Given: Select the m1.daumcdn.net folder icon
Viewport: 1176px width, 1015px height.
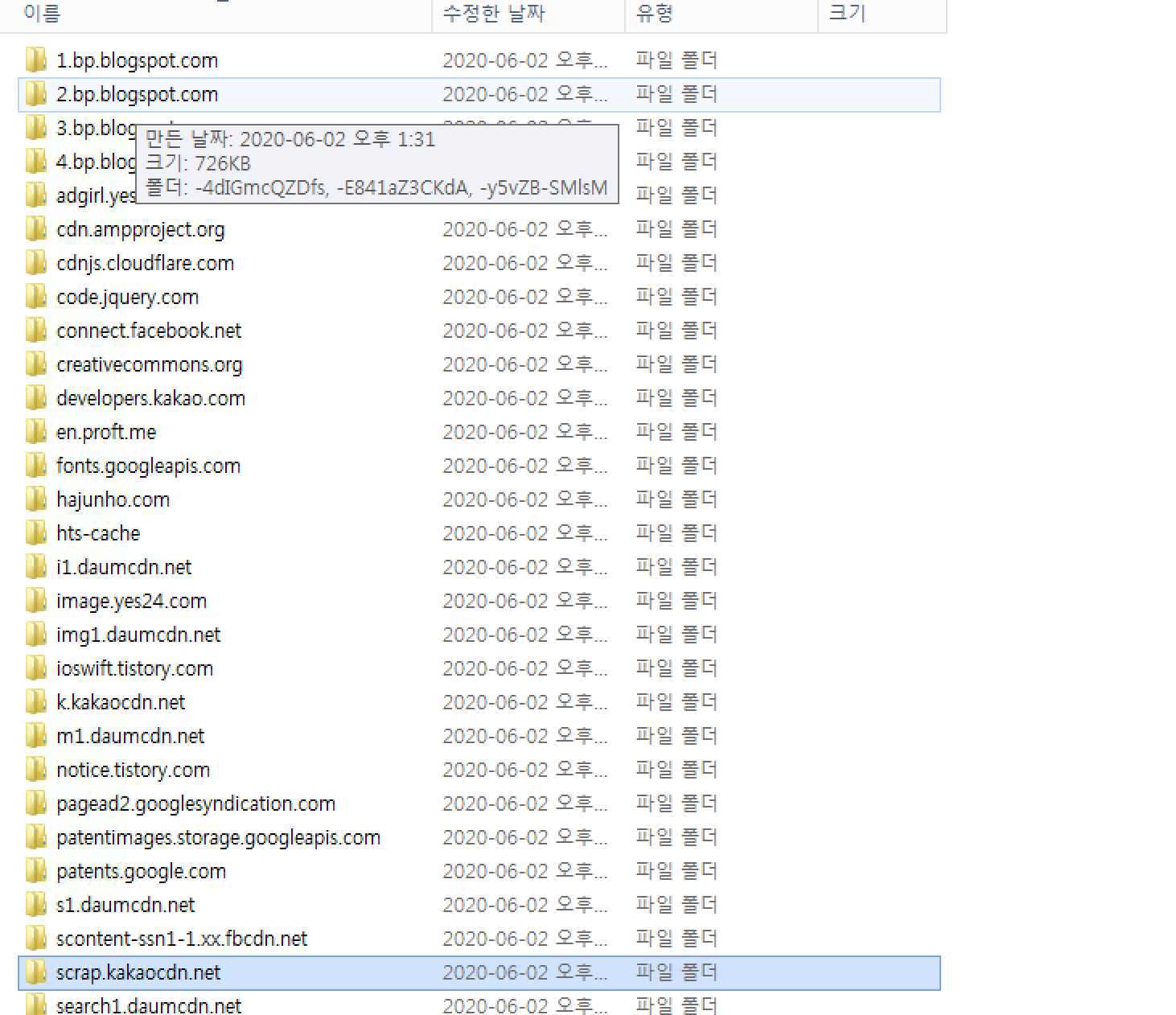Looking at the screenshot, I should tap(35, 735).
